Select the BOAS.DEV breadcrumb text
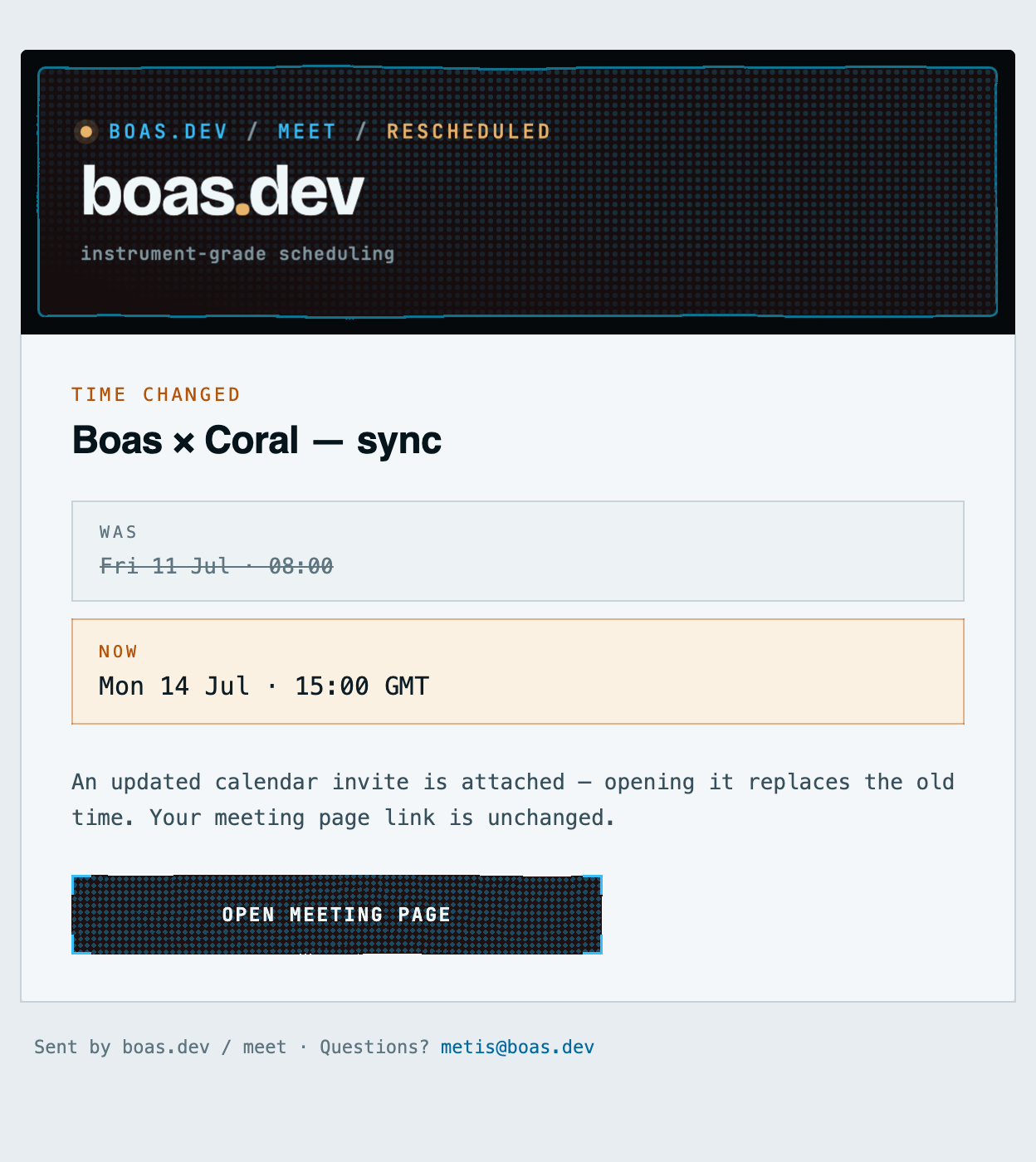Screen dimensions: 1036x1162 (x=169, y=131)
